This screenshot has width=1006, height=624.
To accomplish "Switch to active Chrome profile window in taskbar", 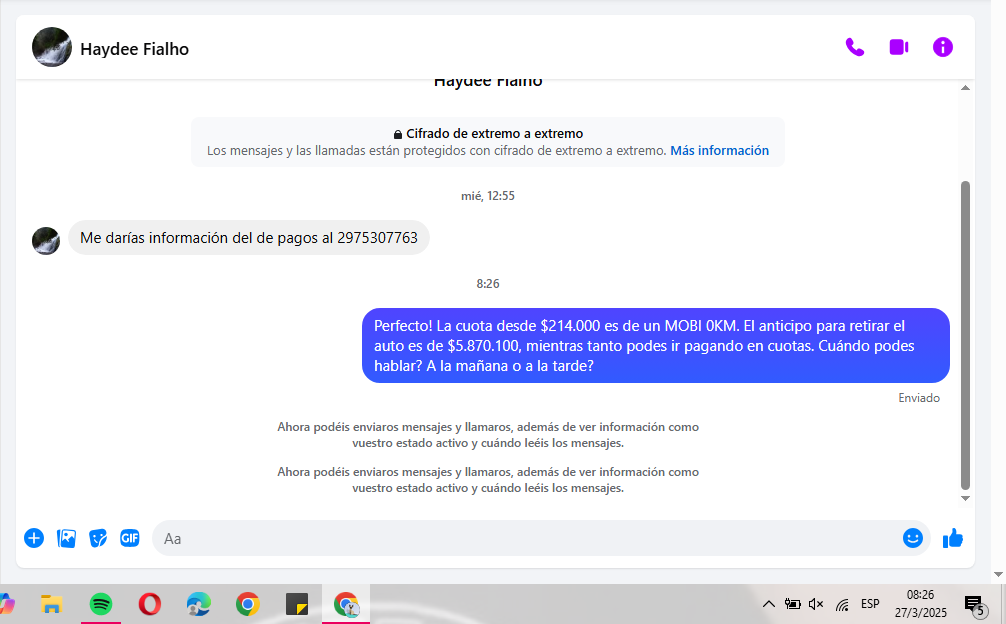I will coord(346,604).
